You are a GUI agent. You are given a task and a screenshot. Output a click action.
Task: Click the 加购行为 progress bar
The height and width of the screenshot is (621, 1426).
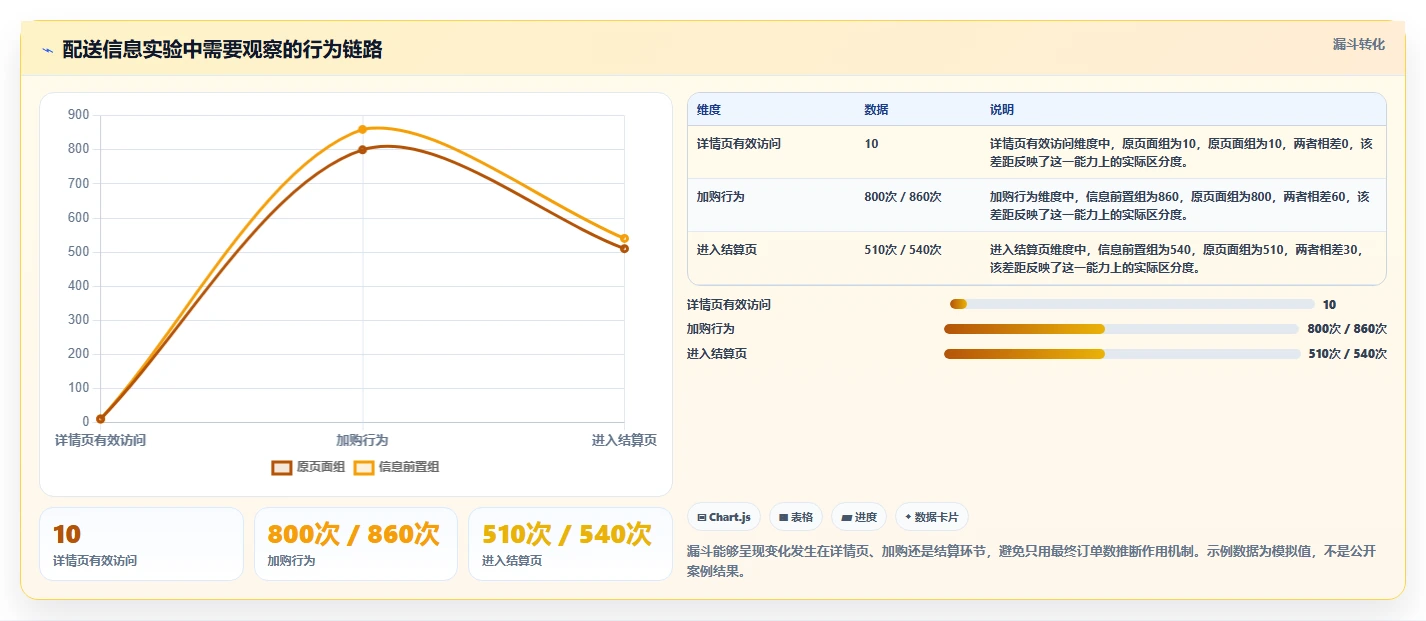pyautogui.click(x=1120, y=329)
